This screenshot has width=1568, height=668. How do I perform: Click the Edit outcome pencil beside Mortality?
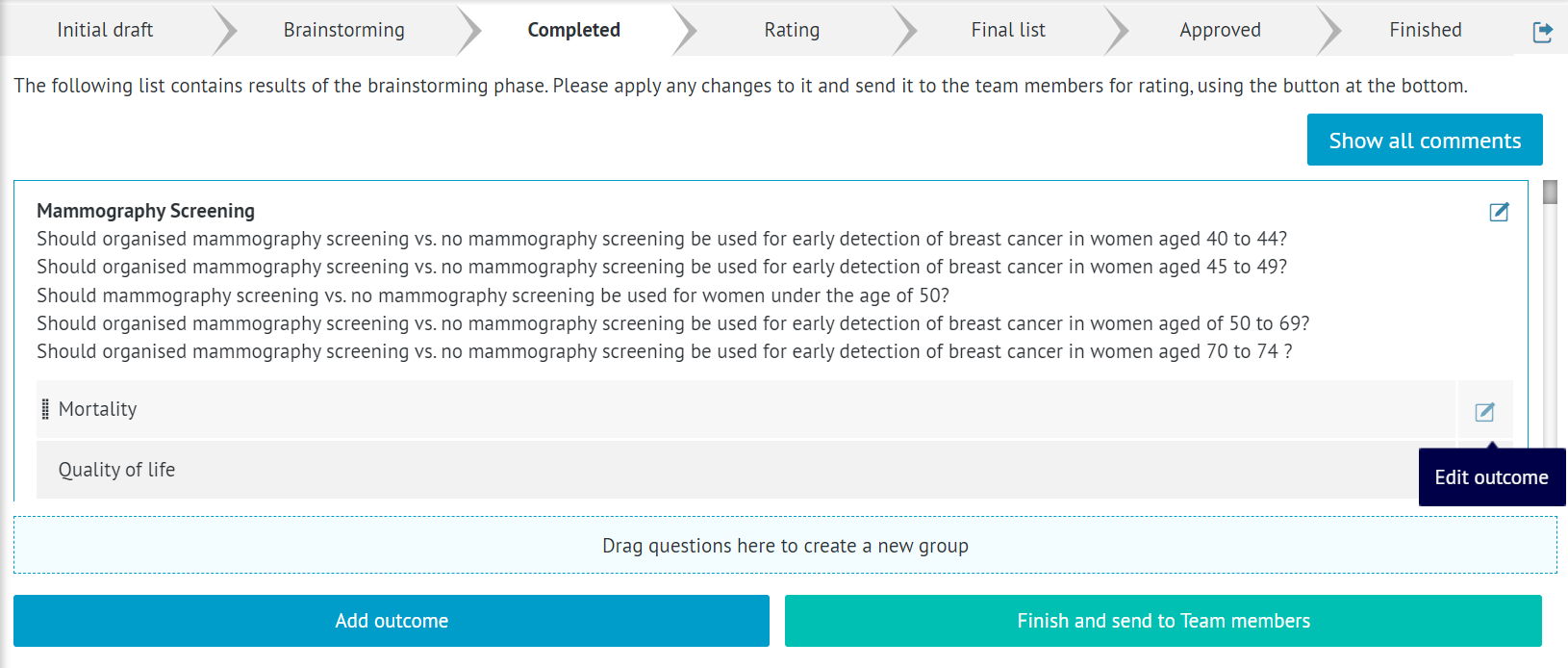[1484, 411]
